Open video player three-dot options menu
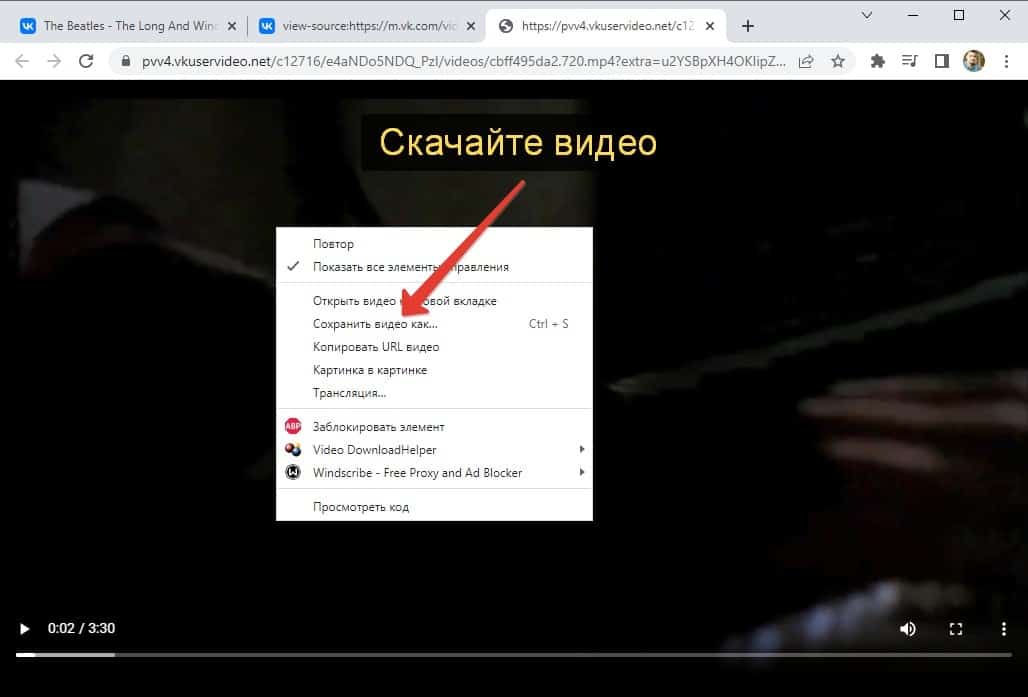This screenshot has width=1028, height=697. coord(1004,629)
